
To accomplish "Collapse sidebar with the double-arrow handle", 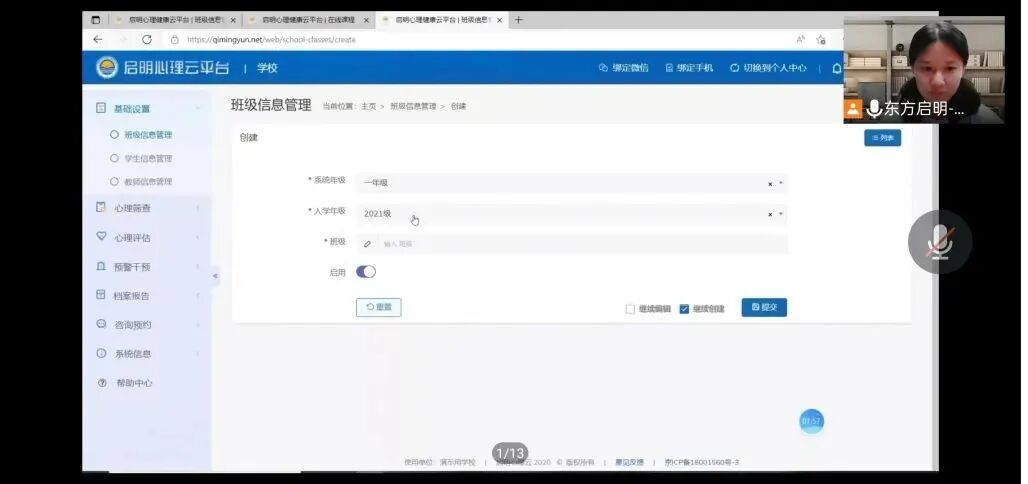I will [x=215, y=276].
